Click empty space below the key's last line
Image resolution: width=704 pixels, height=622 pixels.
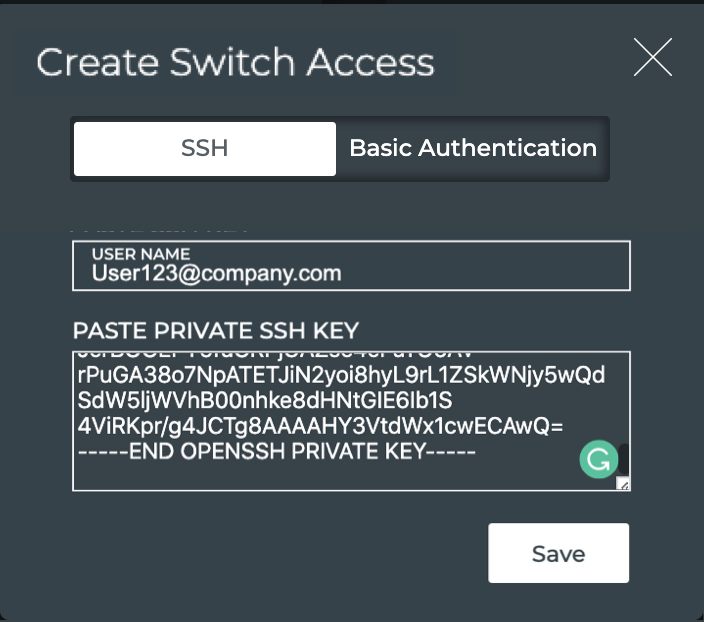pos(300,477)
